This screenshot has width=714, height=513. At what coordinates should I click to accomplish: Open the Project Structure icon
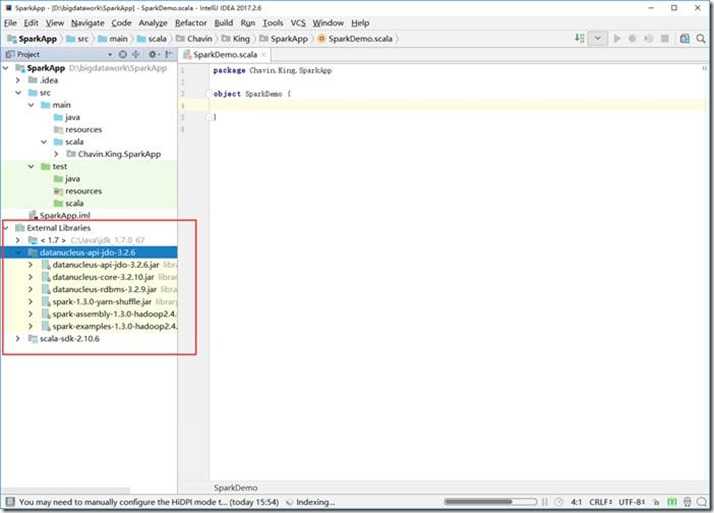click(684, 39)
